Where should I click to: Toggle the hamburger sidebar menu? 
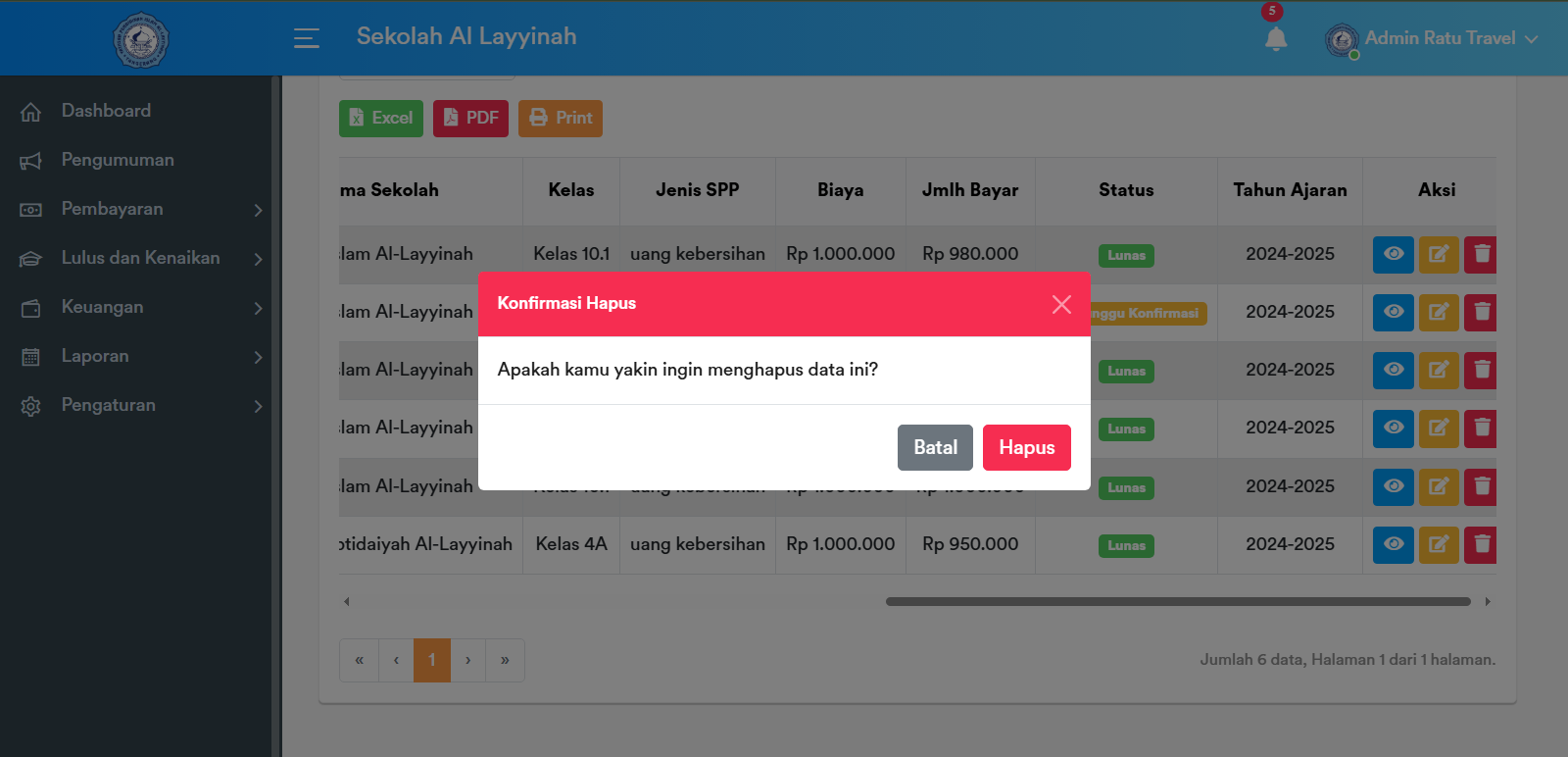pyautogui.click(x=307, y=38)
